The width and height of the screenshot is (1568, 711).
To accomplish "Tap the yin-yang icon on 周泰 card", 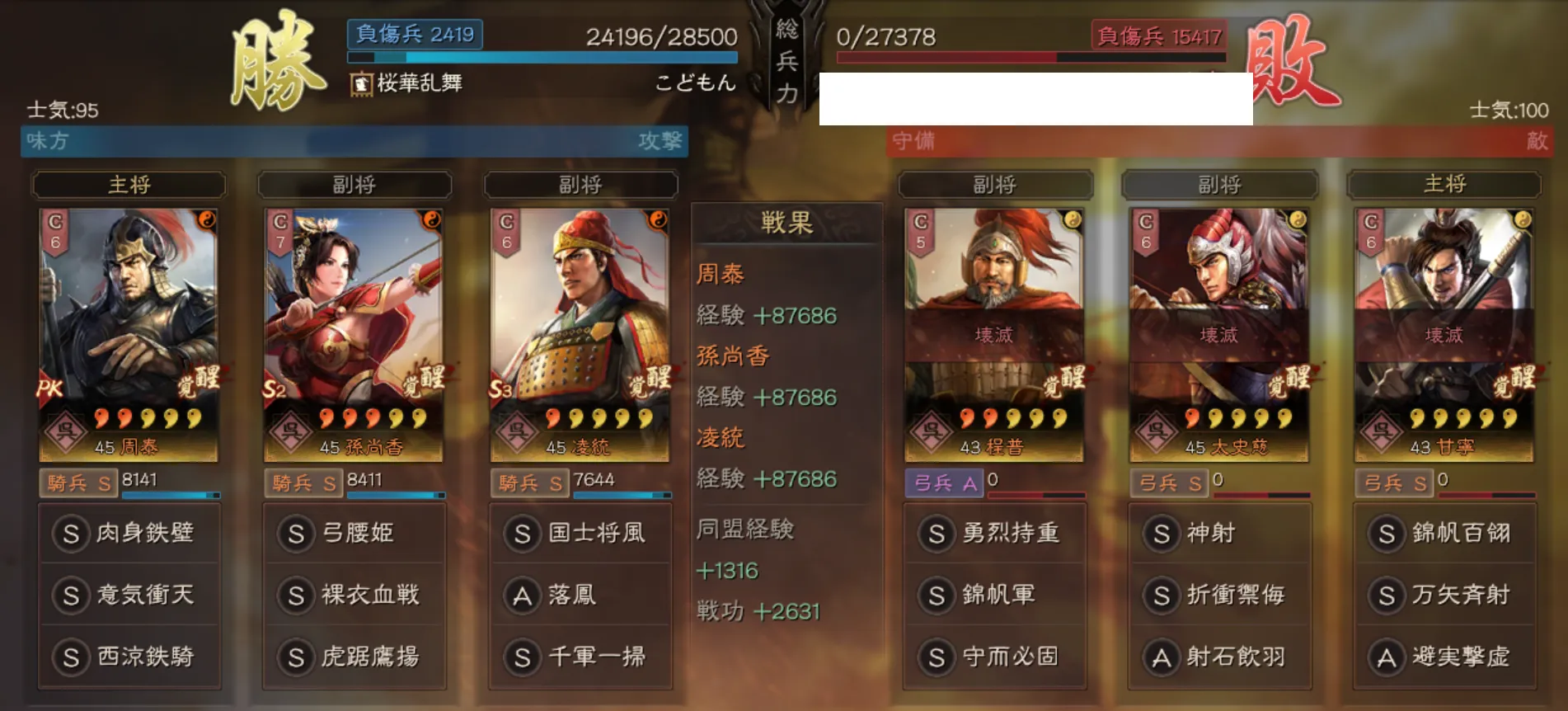I will point(206,219).
